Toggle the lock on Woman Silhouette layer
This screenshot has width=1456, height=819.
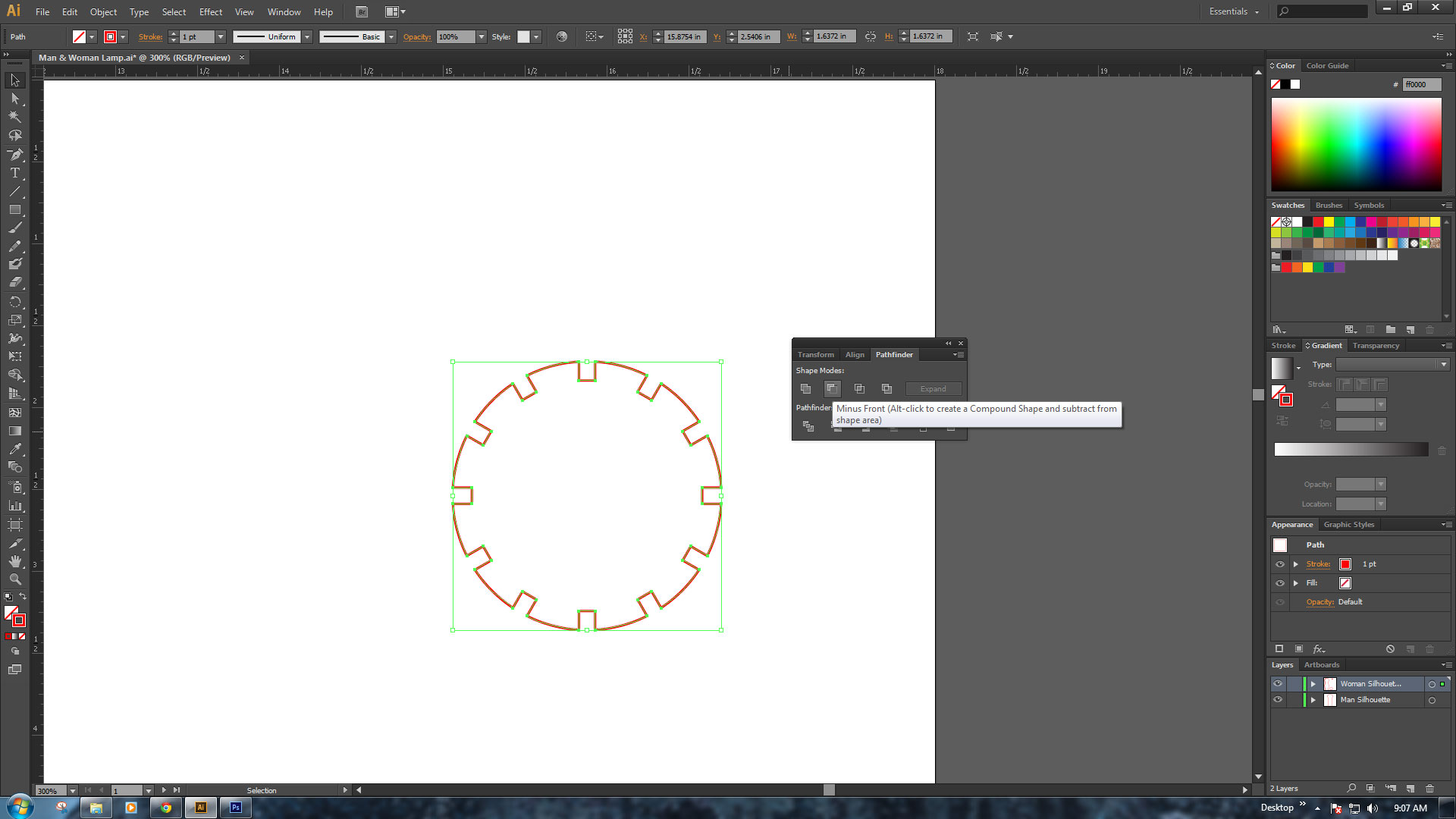(1293, 683)
